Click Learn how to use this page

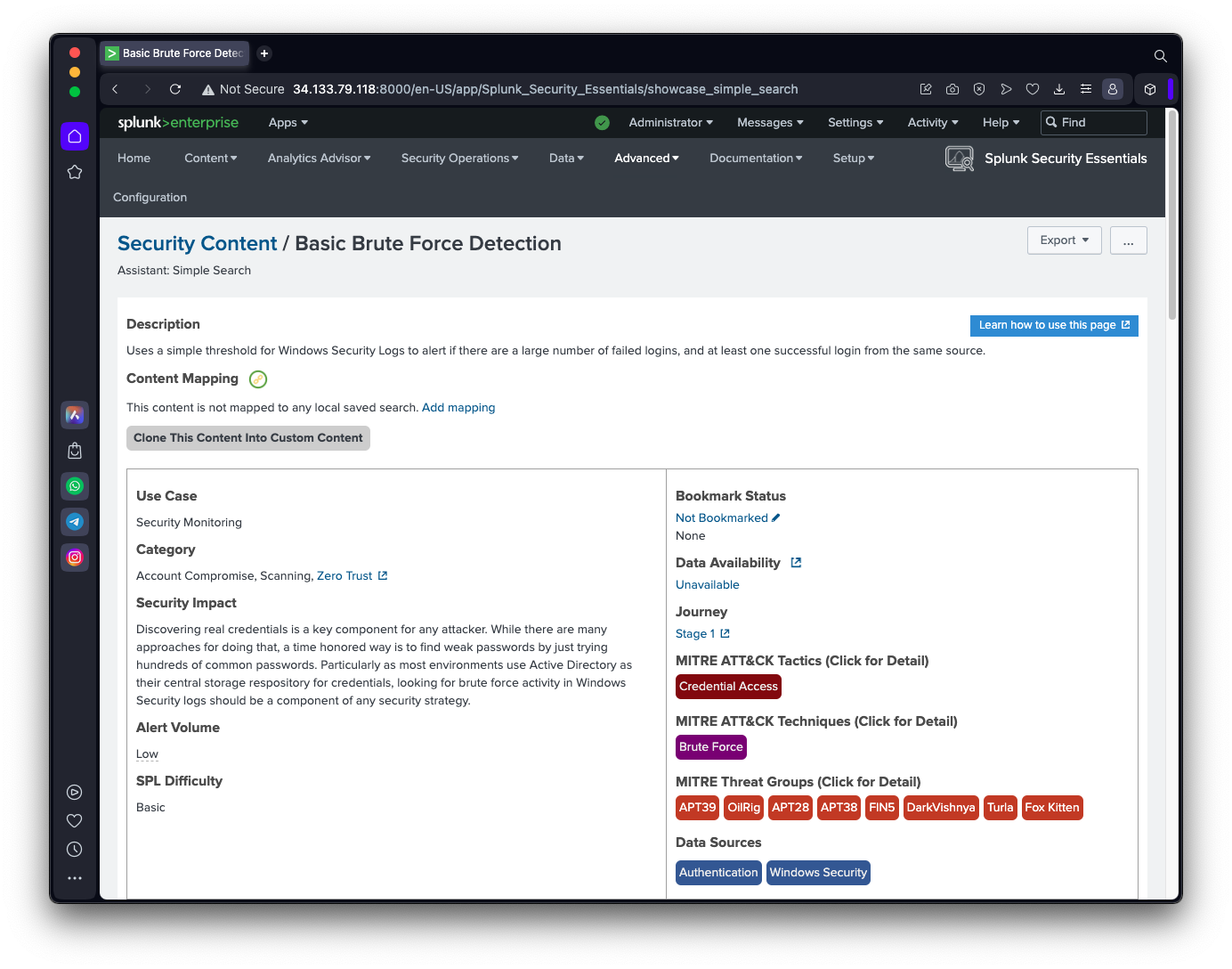pos(1054,326)
